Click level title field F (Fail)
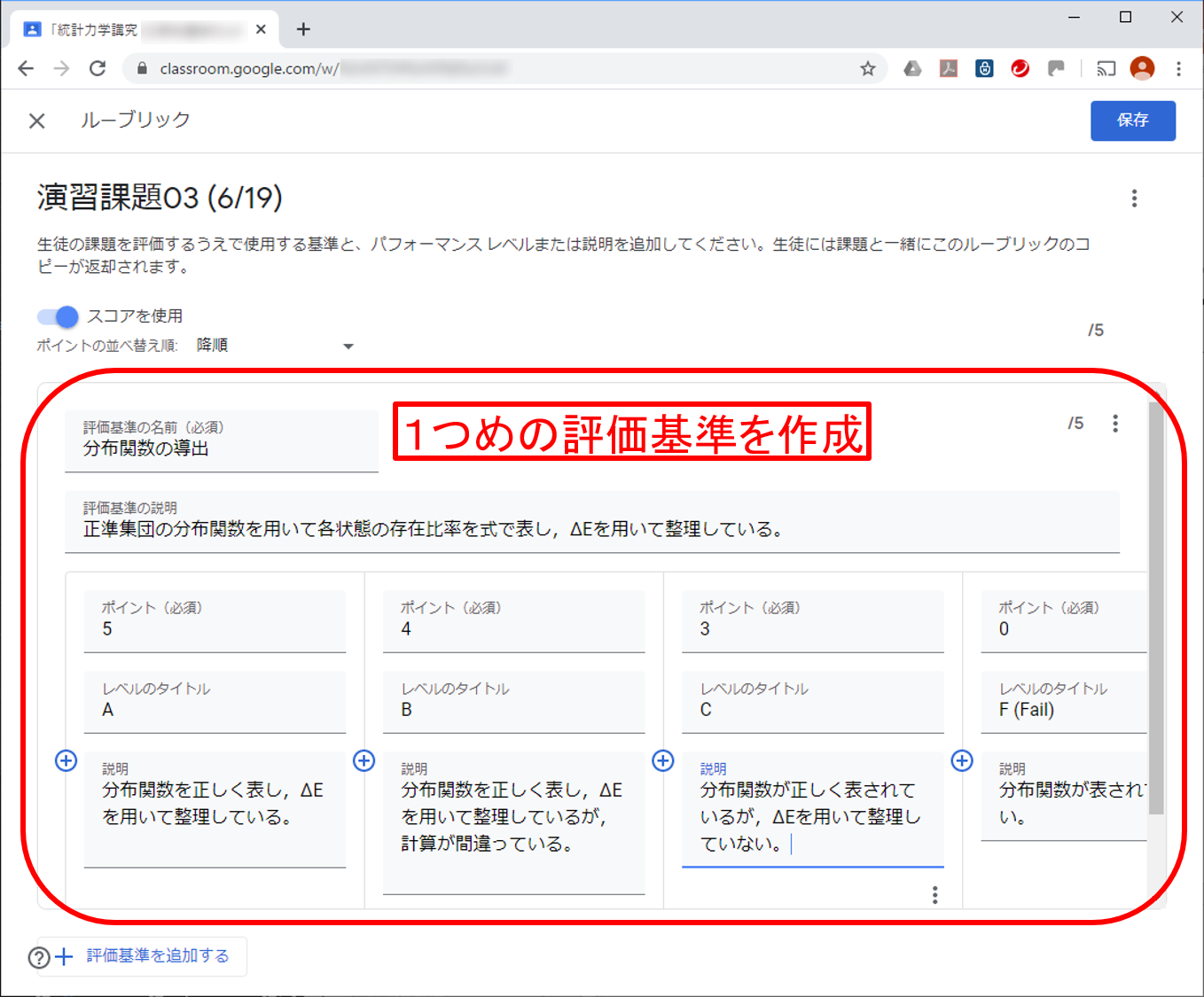This screenshot has height=997, width=1204. coord(1064,702)
